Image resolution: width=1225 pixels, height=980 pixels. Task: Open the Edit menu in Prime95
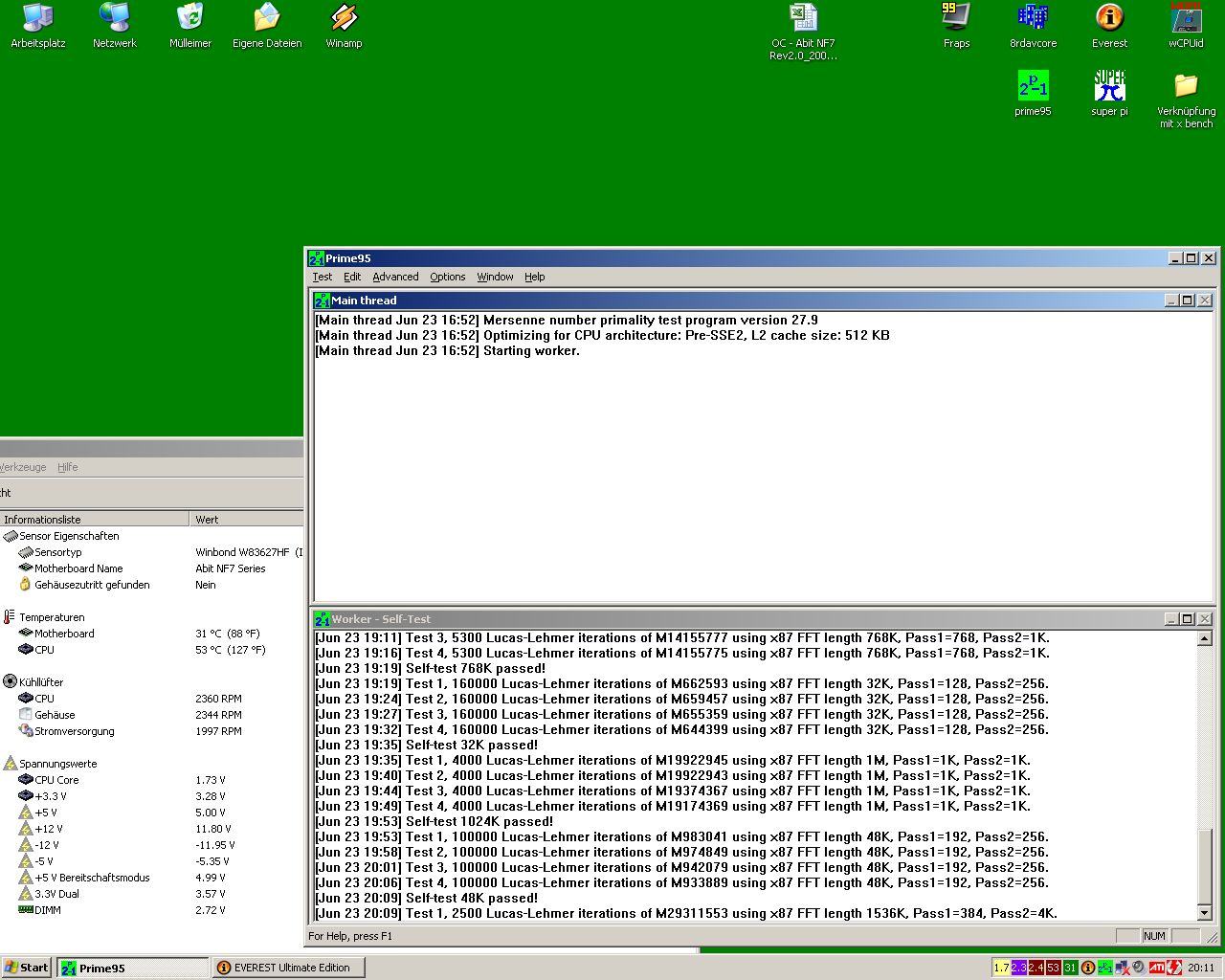coord(352,277)
